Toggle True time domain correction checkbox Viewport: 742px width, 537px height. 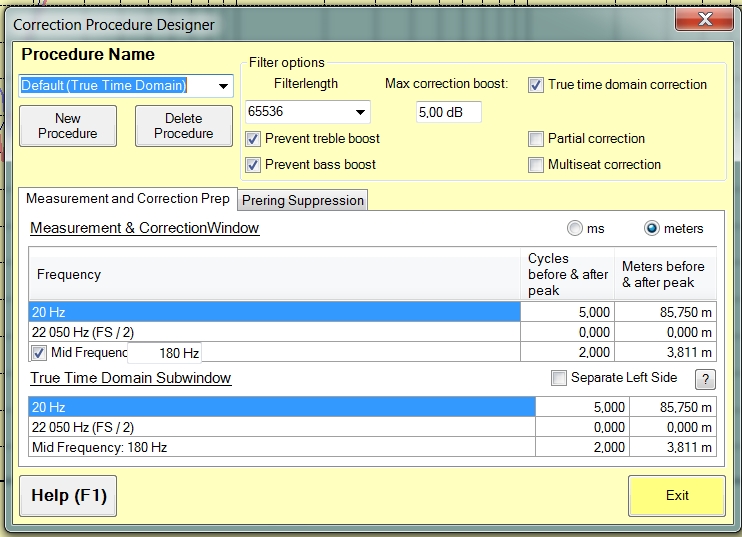tap(537, 85)
